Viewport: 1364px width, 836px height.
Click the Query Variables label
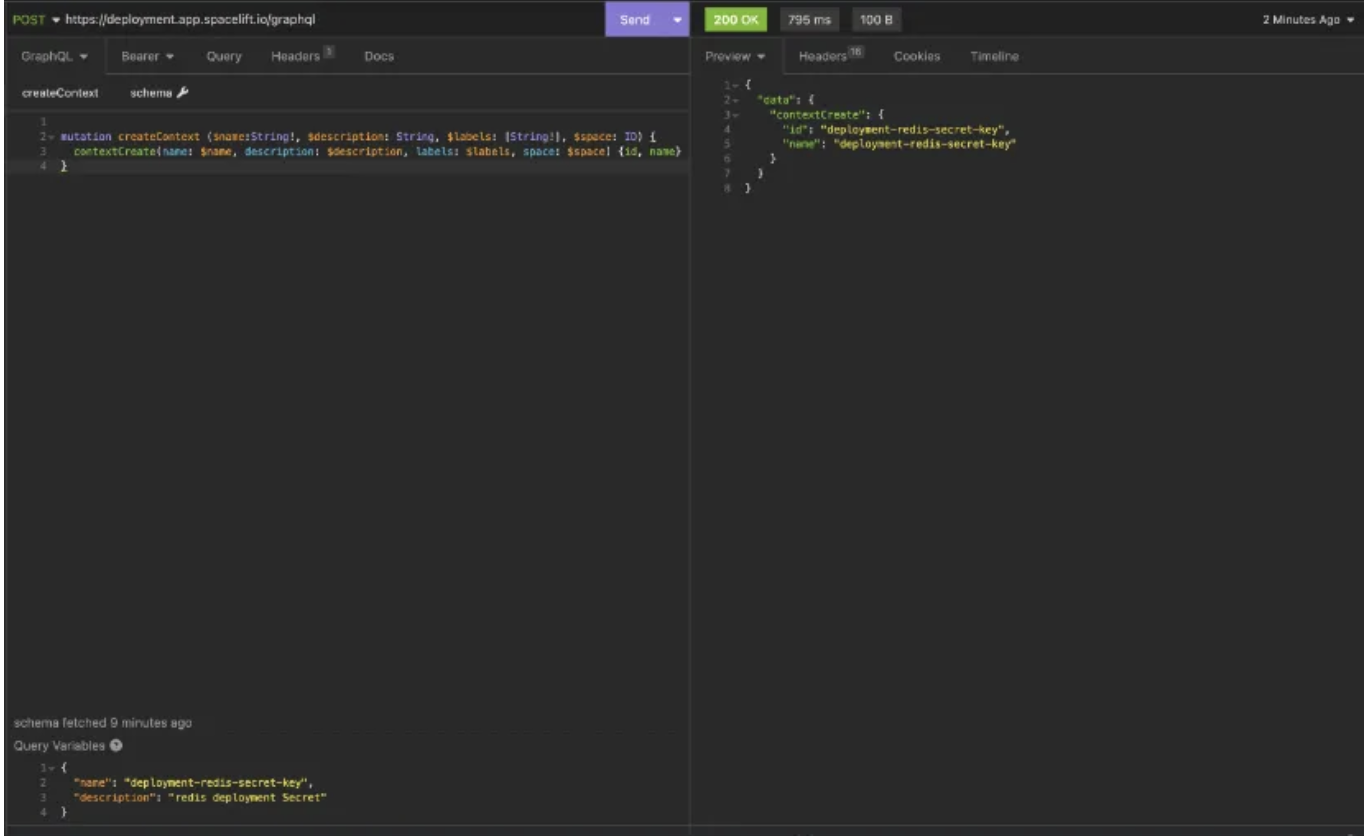59,746
